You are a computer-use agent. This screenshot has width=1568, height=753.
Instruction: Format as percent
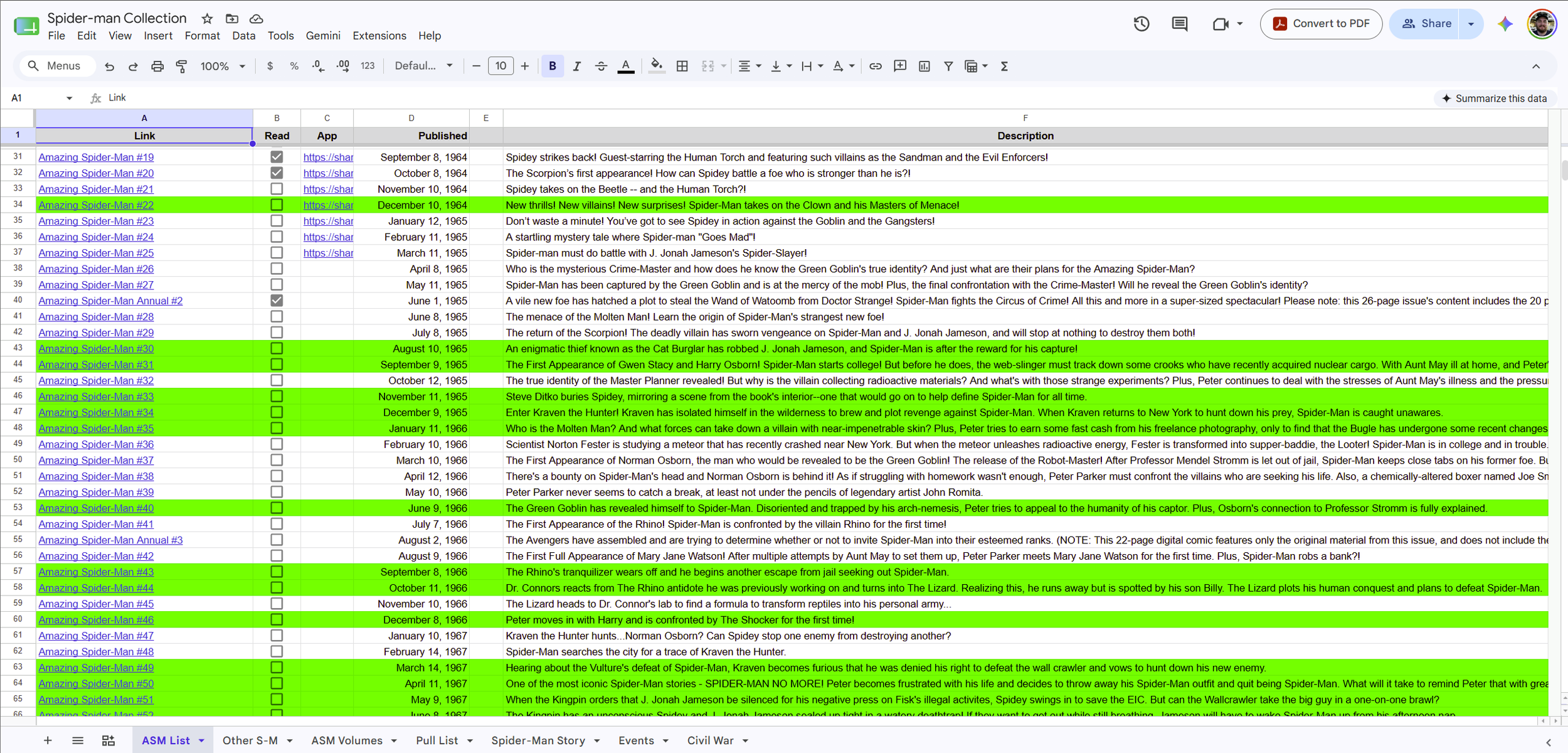point(294,66)
